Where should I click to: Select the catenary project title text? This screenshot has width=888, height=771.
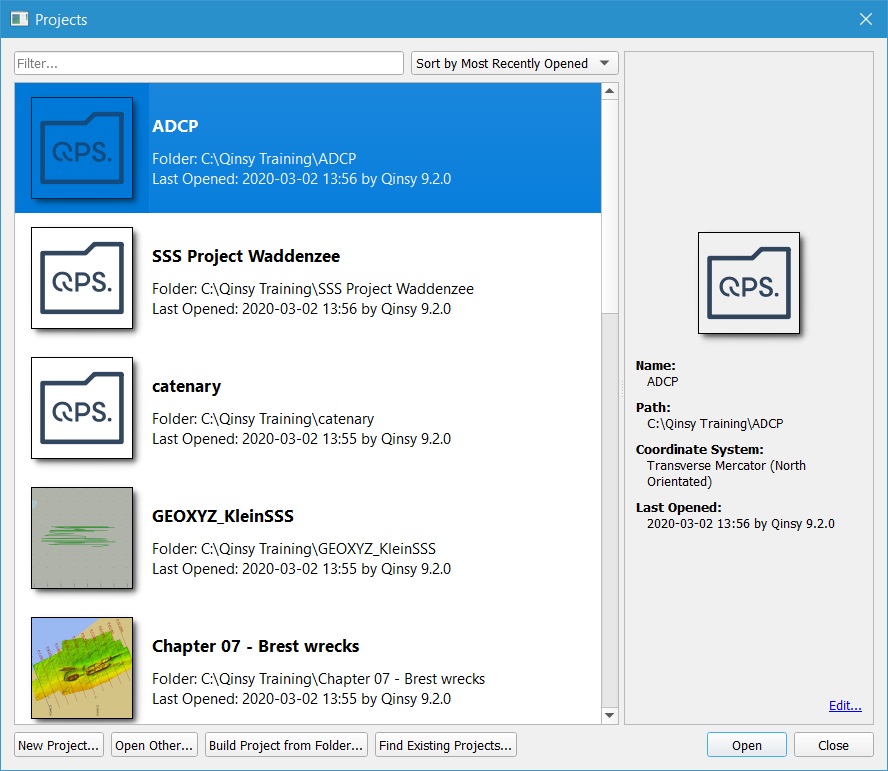click(186, 386)
